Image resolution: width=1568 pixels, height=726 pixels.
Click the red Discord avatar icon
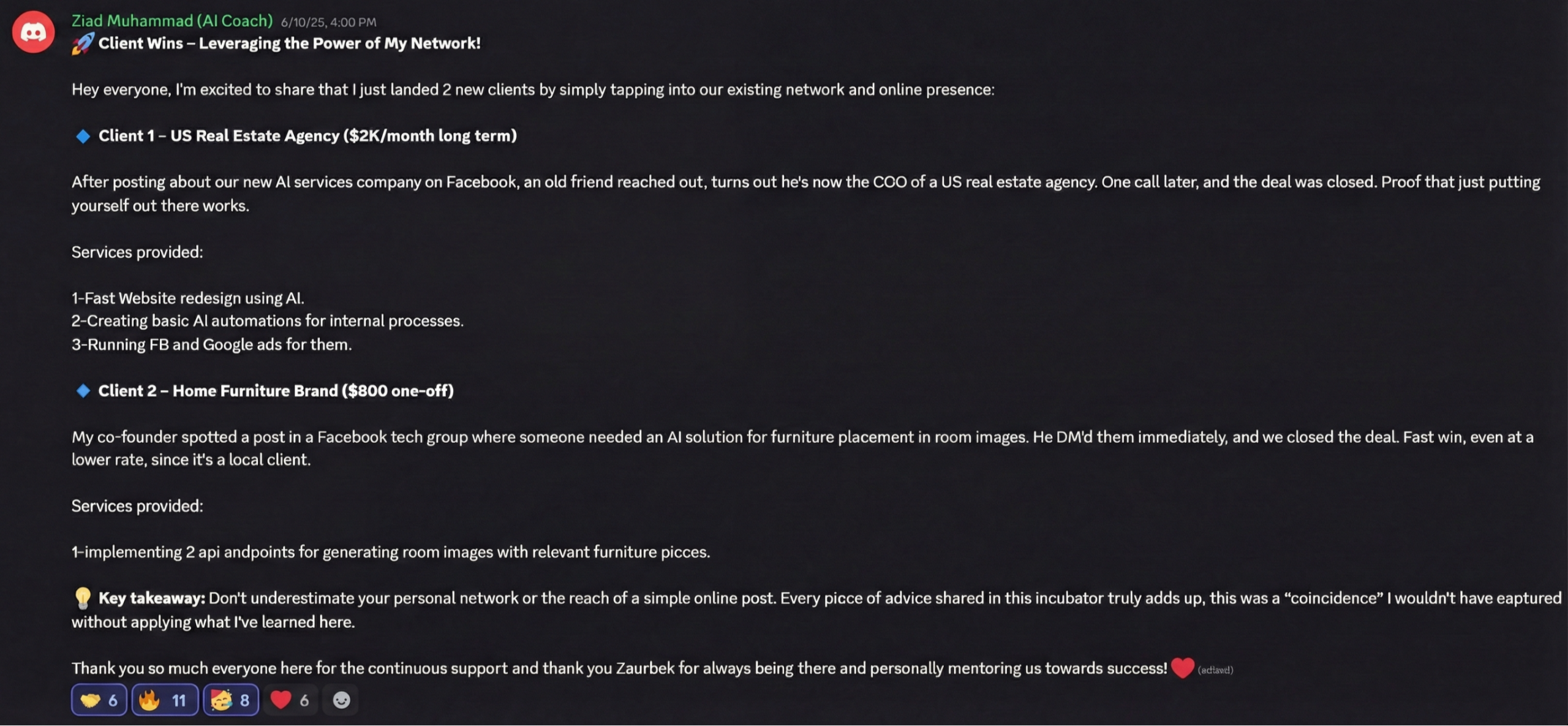point(33,32)
